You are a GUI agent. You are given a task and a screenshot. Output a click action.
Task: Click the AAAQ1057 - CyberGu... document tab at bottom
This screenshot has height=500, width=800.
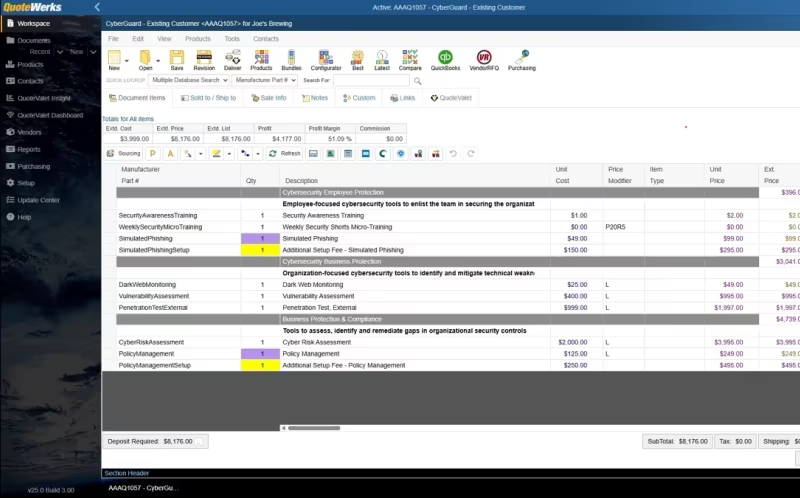tap(143, 488)
